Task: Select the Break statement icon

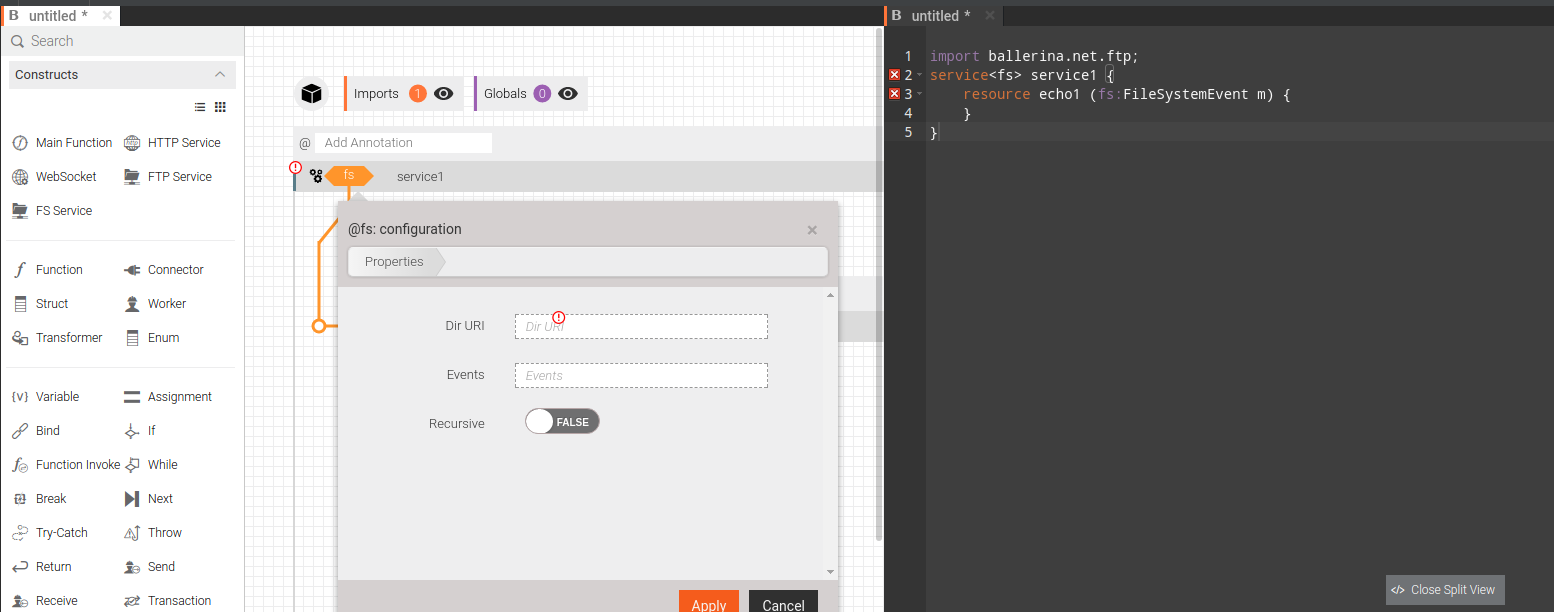Action: click(19, 499)
